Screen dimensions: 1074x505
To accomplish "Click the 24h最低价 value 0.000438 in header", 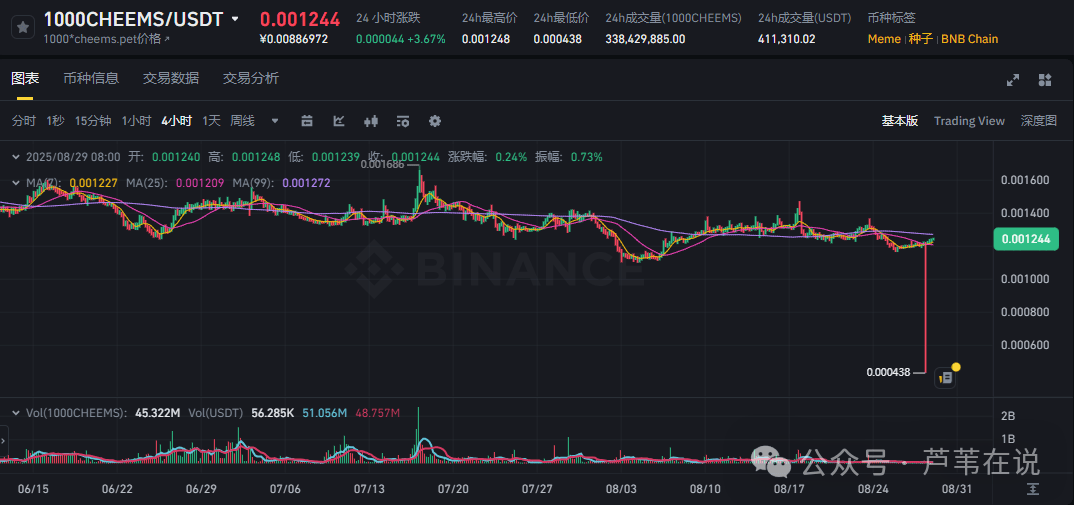I will [558, 39].
